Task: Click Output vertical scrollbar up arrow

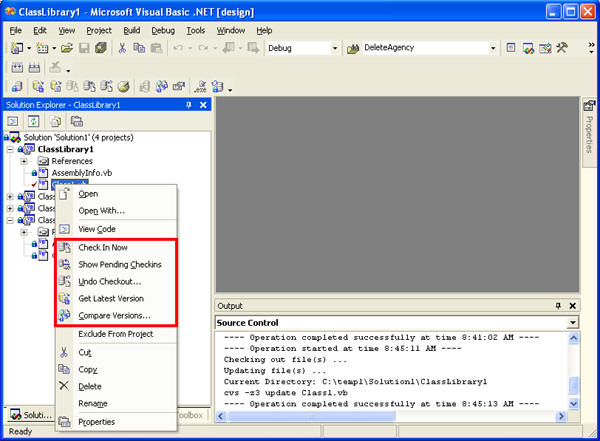Action: point(573,338)
